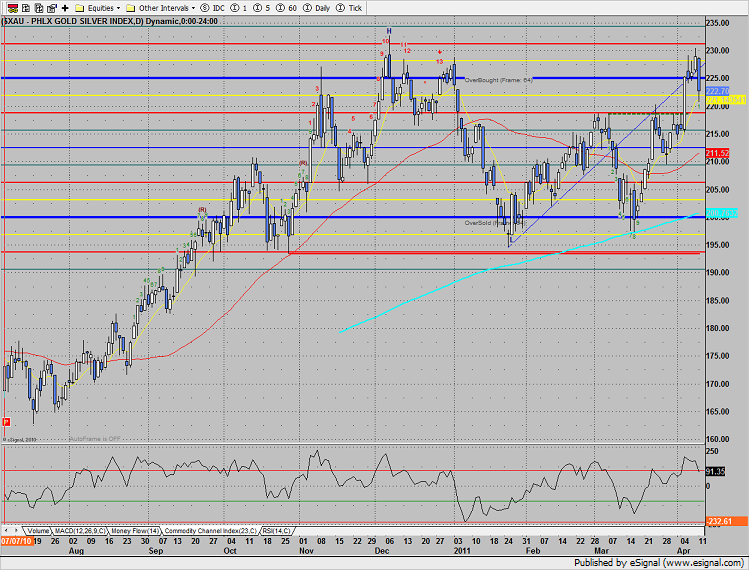
Task: Click the OverBought (Frame: 64) label
Action: point(498,80)
